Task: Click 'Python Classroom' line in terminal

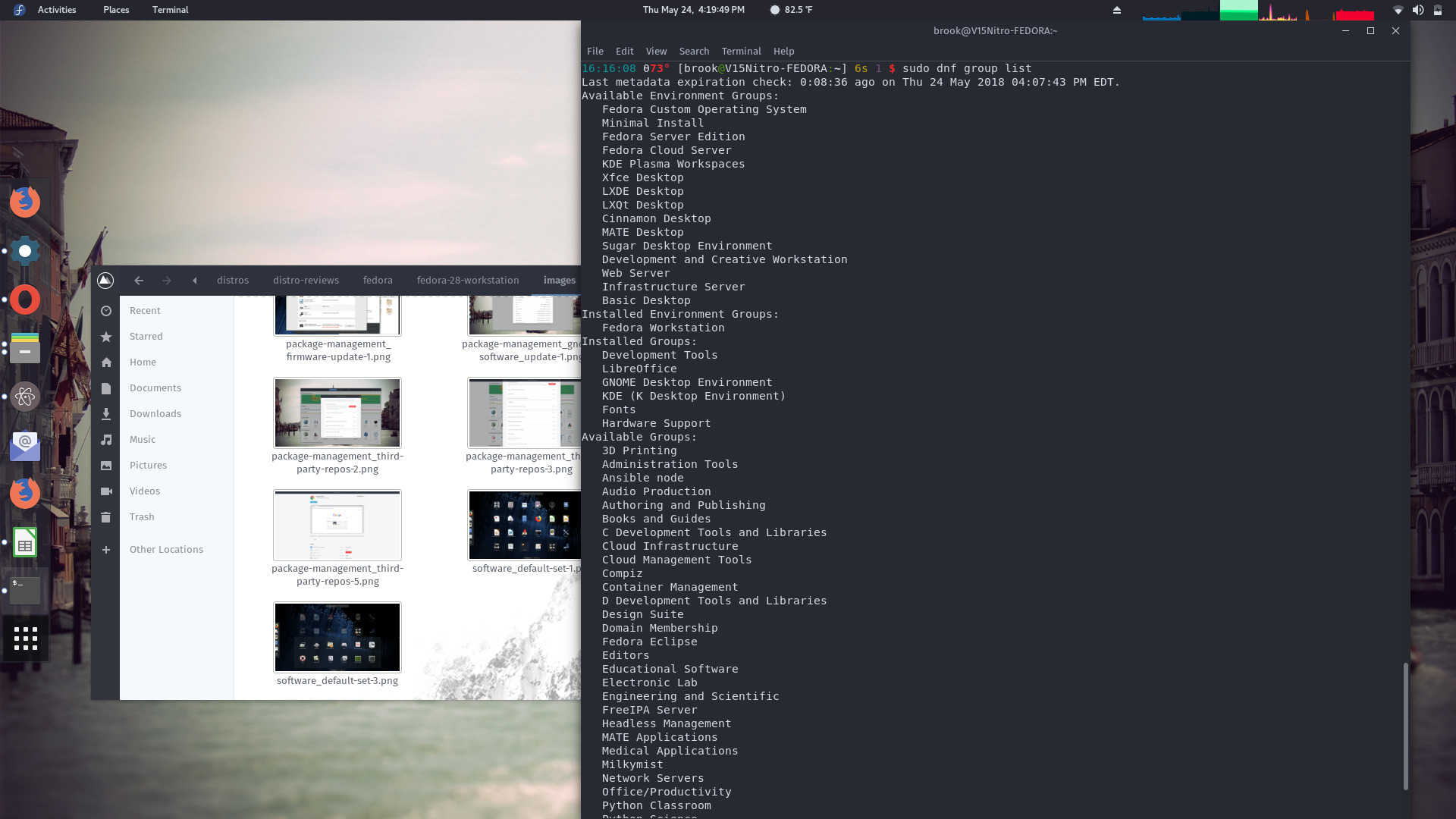Action: (656, 806)
